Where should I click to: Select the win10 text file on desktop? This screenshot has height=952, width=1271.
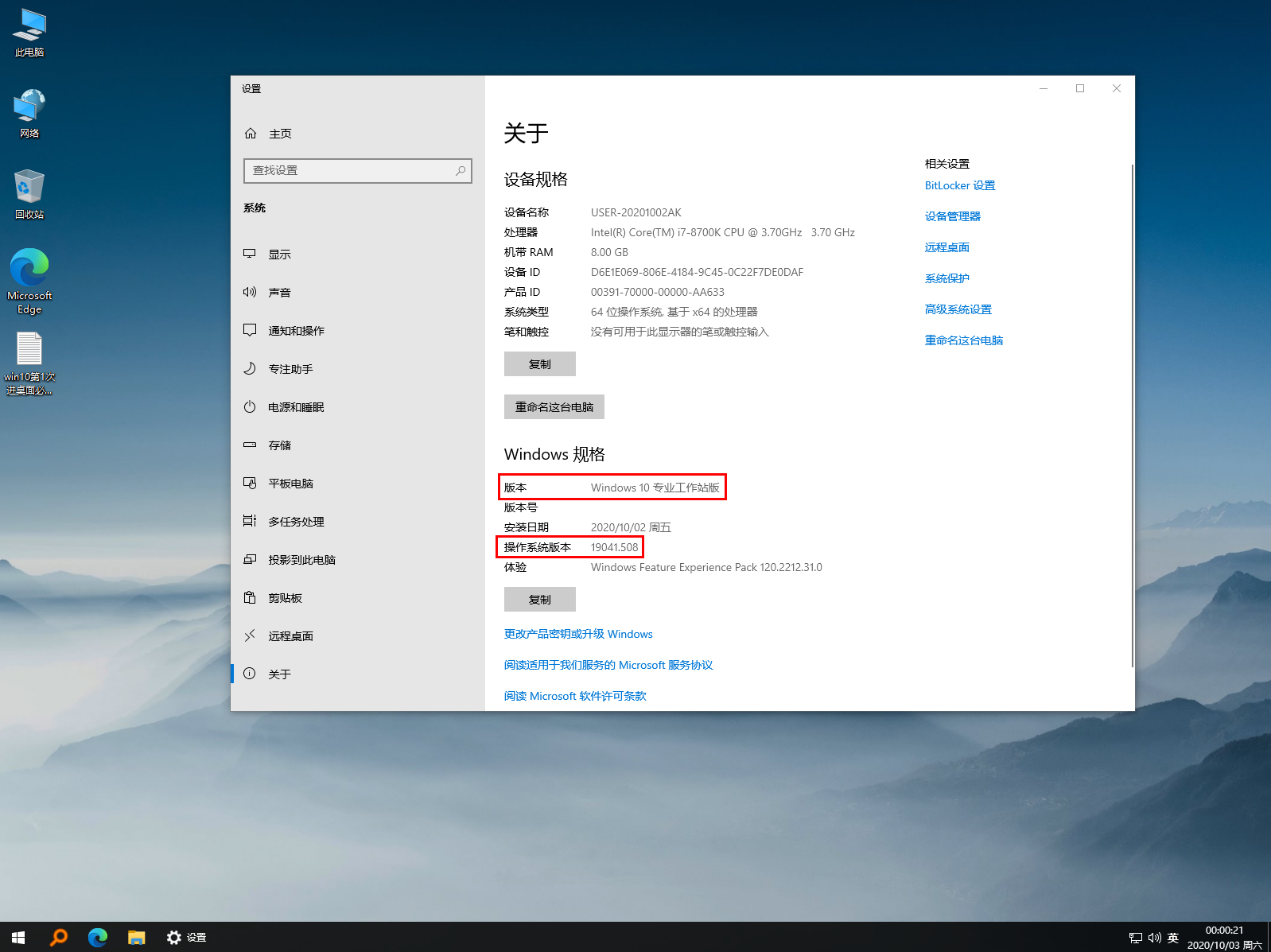tap(29, 363)
